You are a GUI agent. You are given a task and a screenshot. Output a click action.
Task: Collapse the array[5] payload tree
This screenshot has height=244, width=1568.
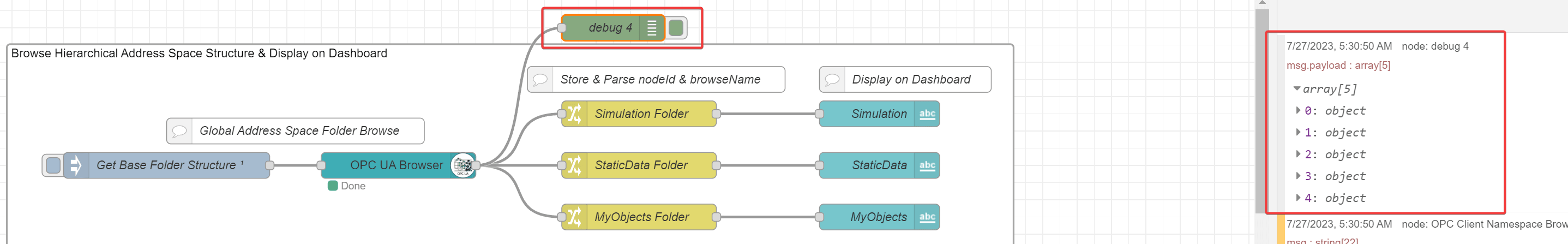(1296, 89)
